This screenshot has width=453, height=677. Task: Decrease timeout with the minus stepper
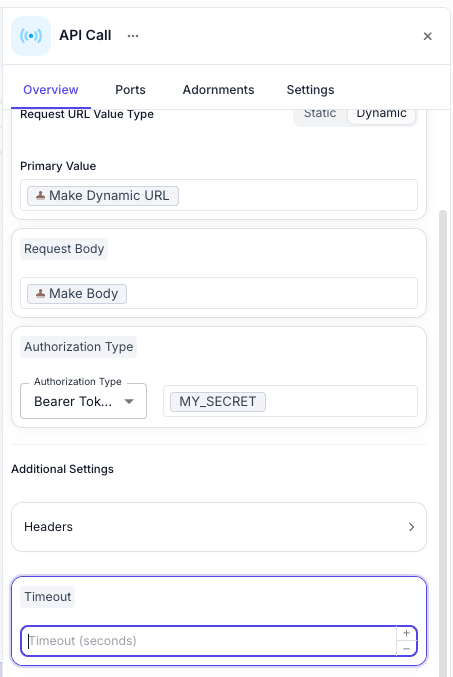(x=406, y=649)
